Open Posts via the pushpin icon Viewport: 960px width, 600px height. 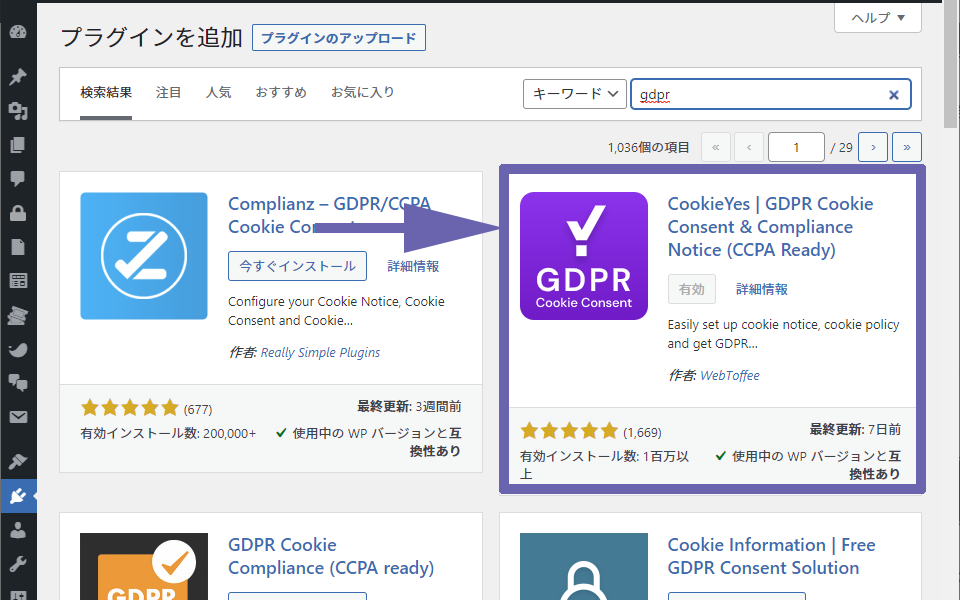[18, 77]
